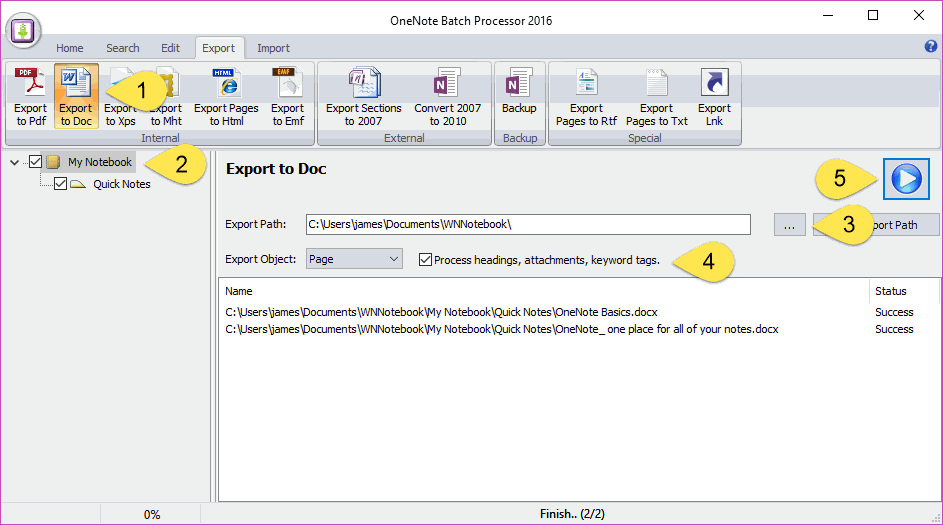Click the Success status of OneNote Basics.docx
Viewport: 943px width, 525px height.
[894, 312]
